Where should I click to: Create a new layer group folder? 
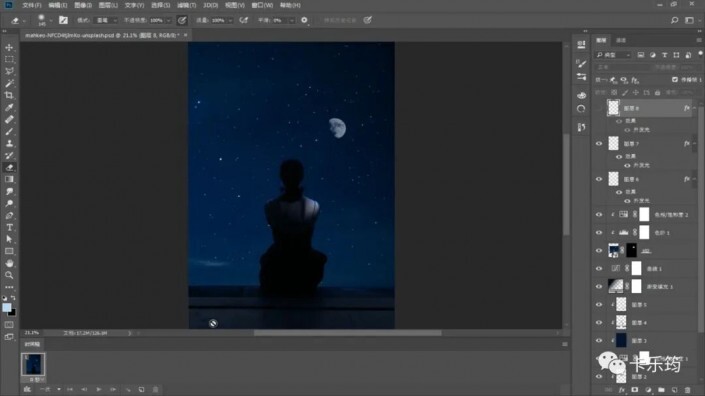coord(661,390)
